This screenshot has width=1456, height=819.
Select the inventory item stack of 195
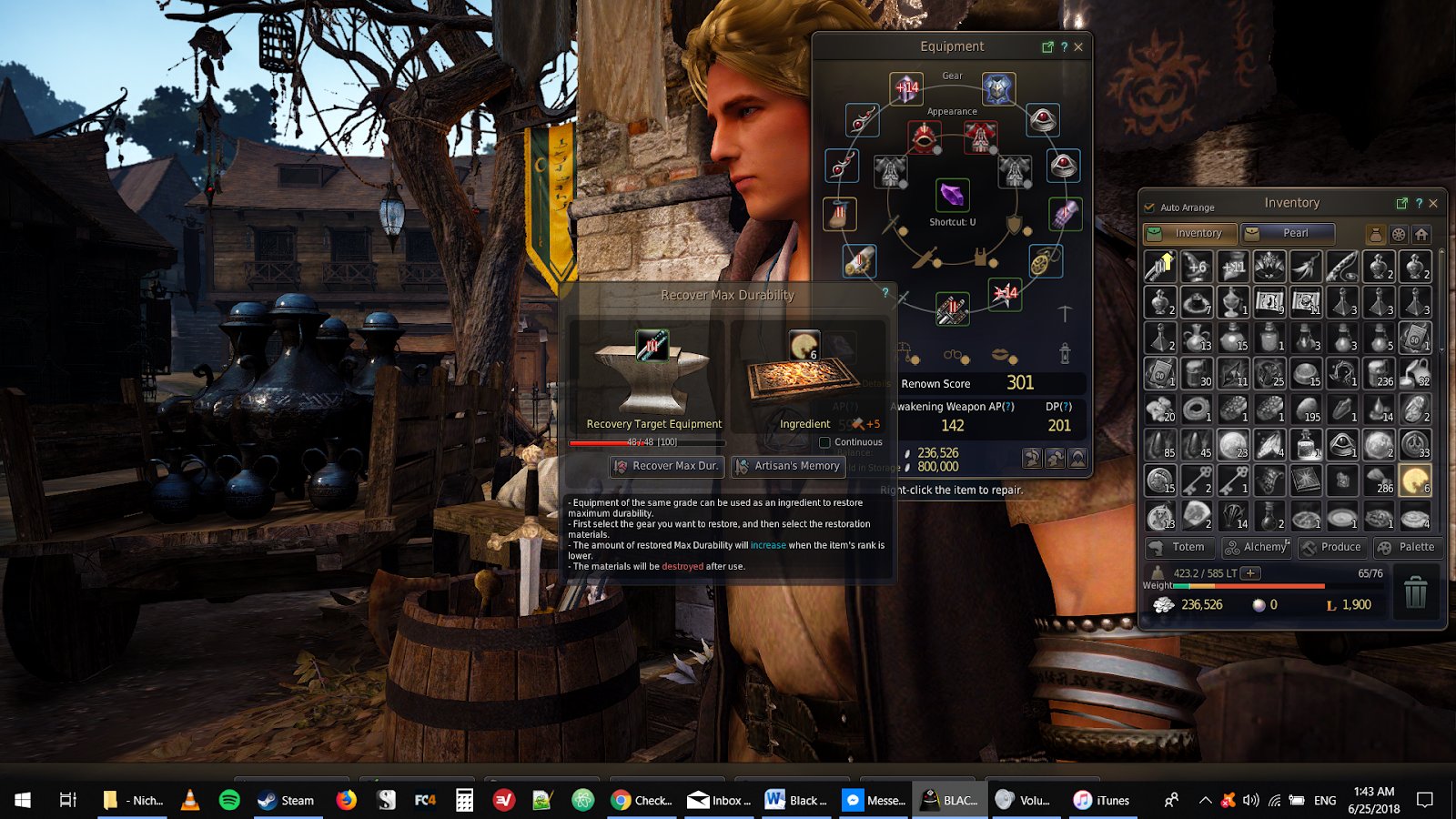(x=1306, y=409)
